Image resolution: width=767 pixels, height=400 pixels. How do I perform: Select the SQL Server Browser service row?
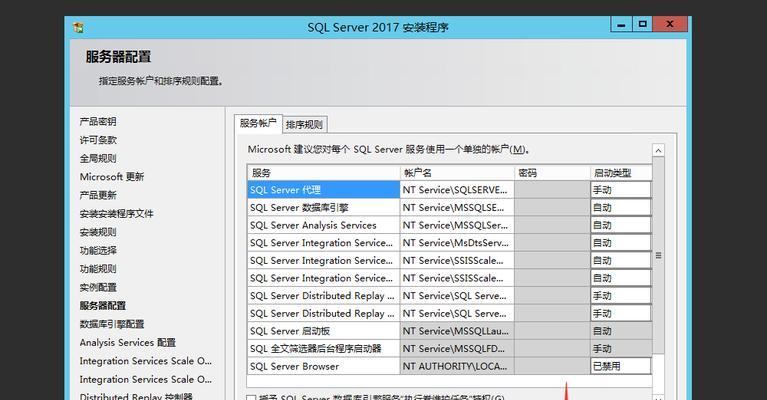click(323, 366)
